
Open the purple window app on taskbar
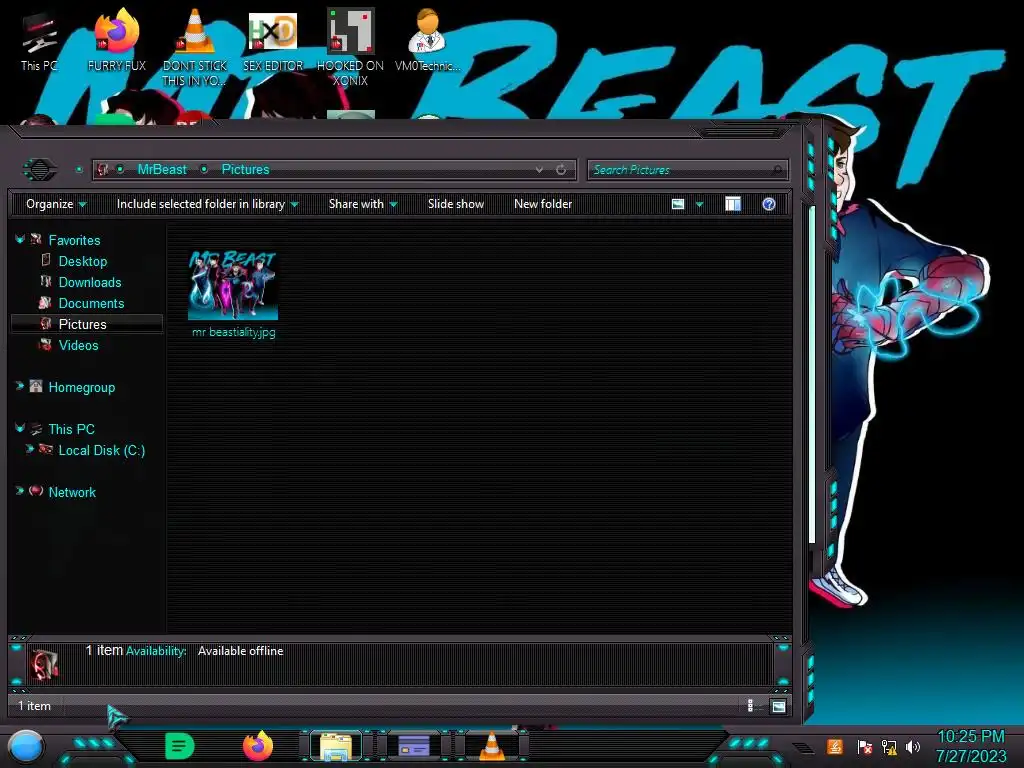point(413,746)
